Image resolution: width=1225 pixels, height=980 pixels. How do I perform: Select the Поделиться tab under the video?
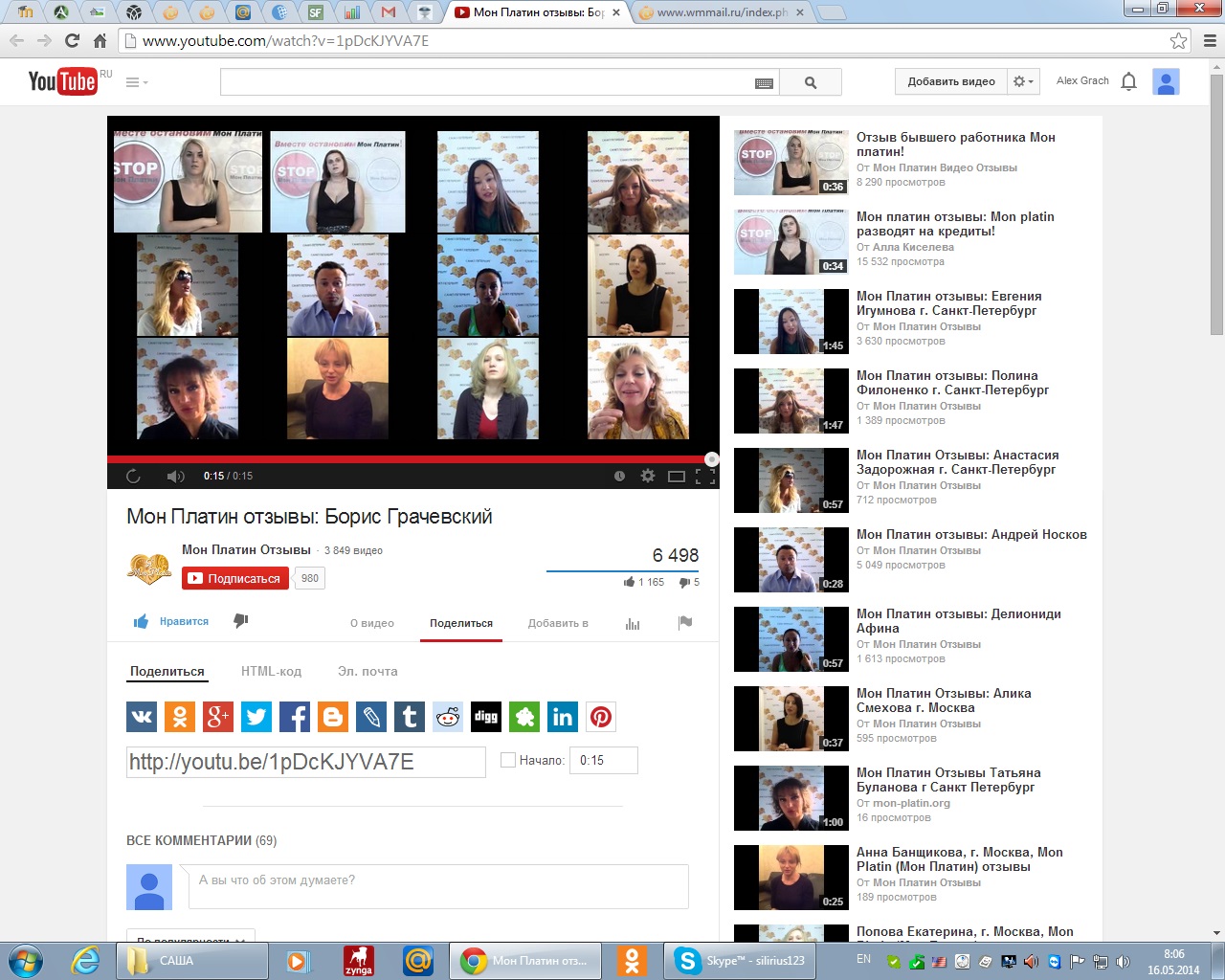pyautogui.click(x=461, y=623)
